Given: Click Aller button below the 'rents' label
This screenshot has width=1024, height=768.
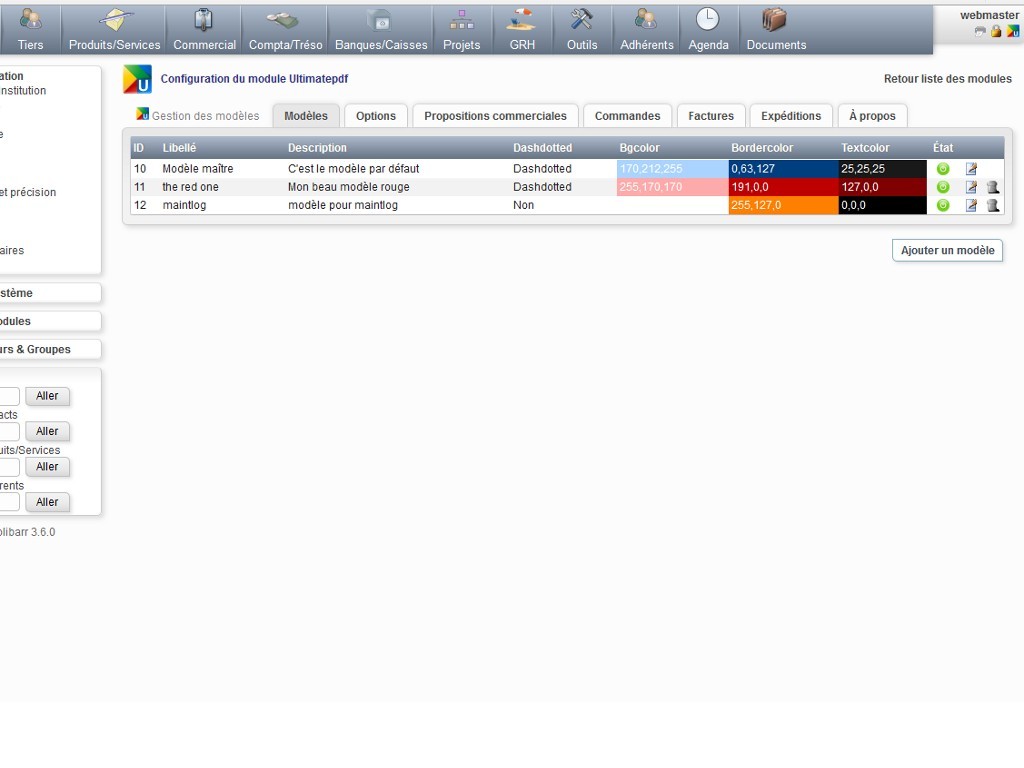Looking at the screenshot, I should (x=47, y=502).
